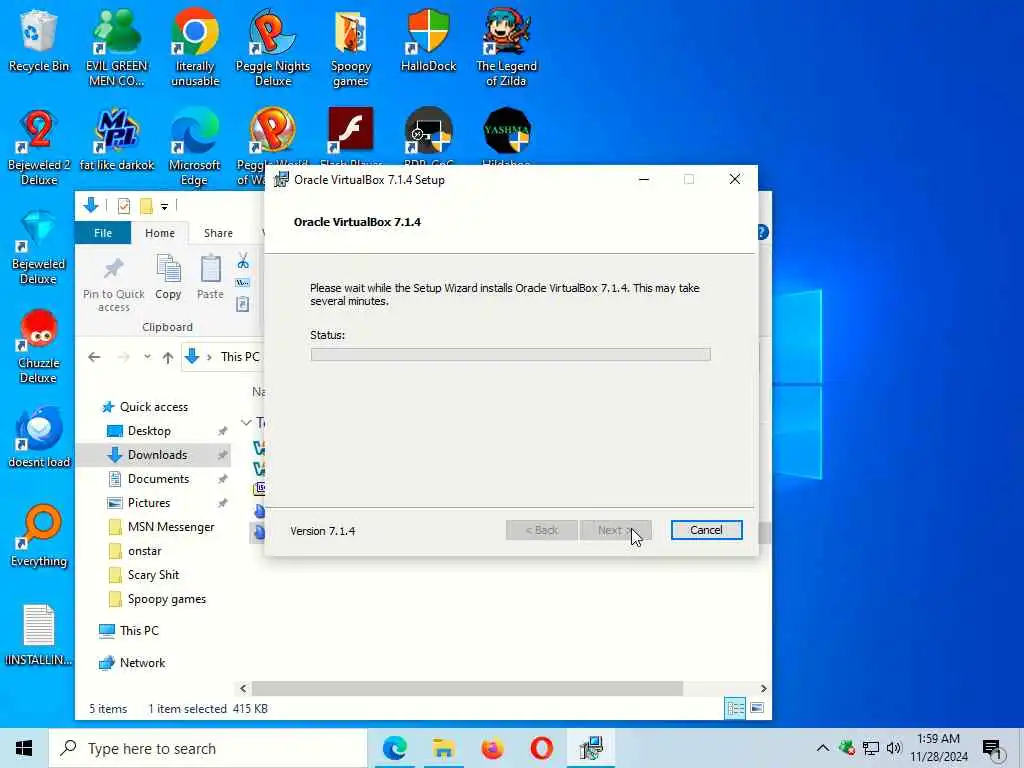1024x768 pixels.
Task: Click the VirtualBox installer taskbar icon
Action: tap(590, 748)
